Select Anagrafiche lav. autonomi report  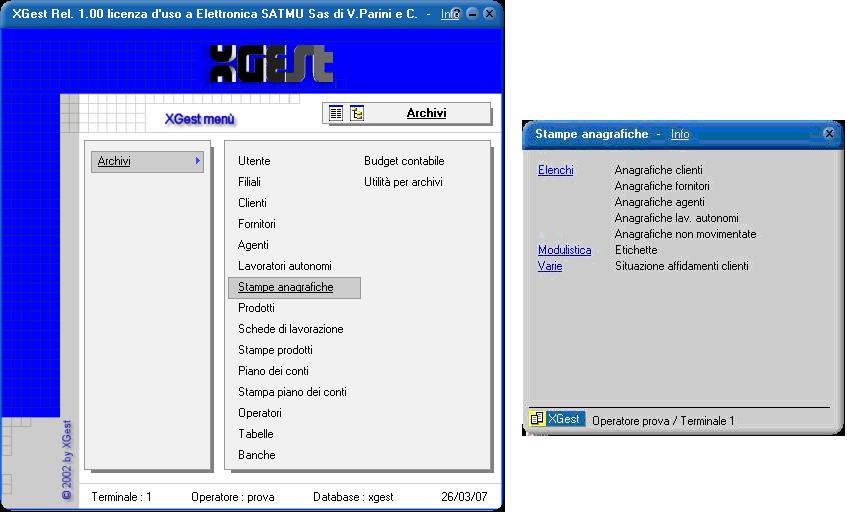[676, 218]
